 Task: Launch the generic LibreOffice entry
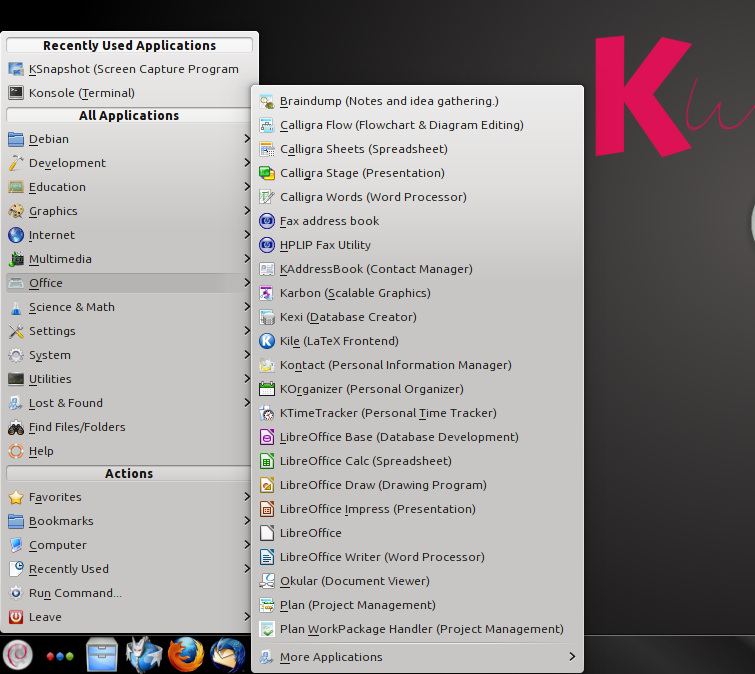[417, 533]
